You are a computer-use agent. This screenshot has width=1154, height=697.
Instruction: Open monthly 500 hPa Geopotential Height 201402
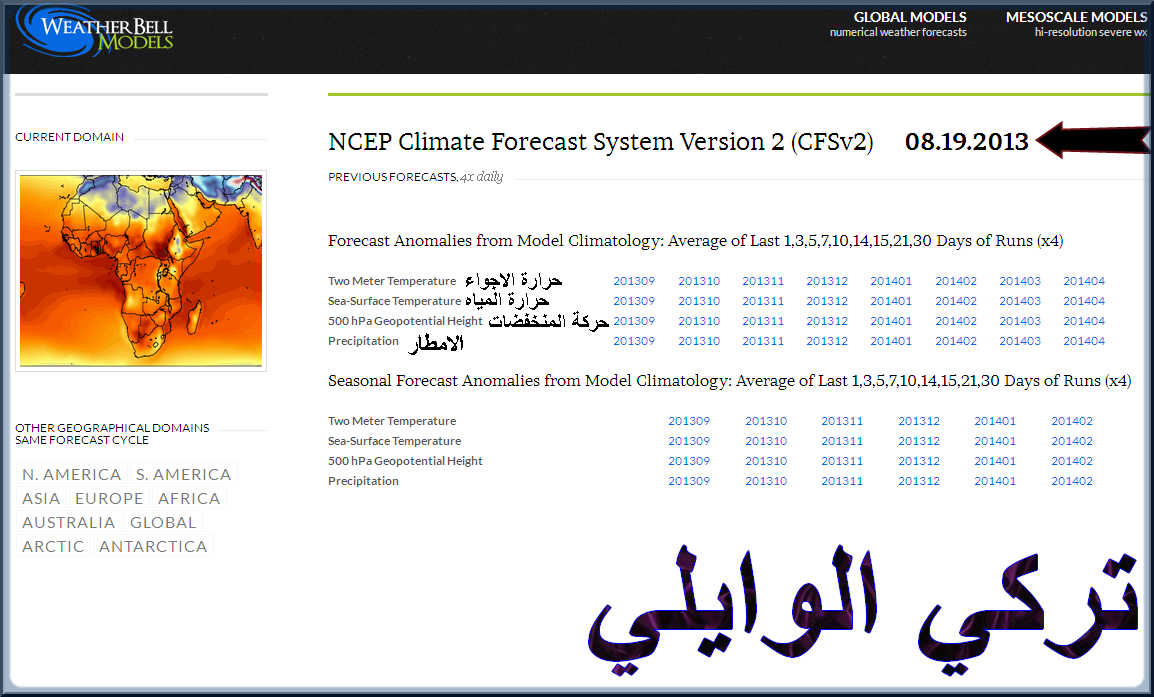pyautogui.click(x=956, y=321)
